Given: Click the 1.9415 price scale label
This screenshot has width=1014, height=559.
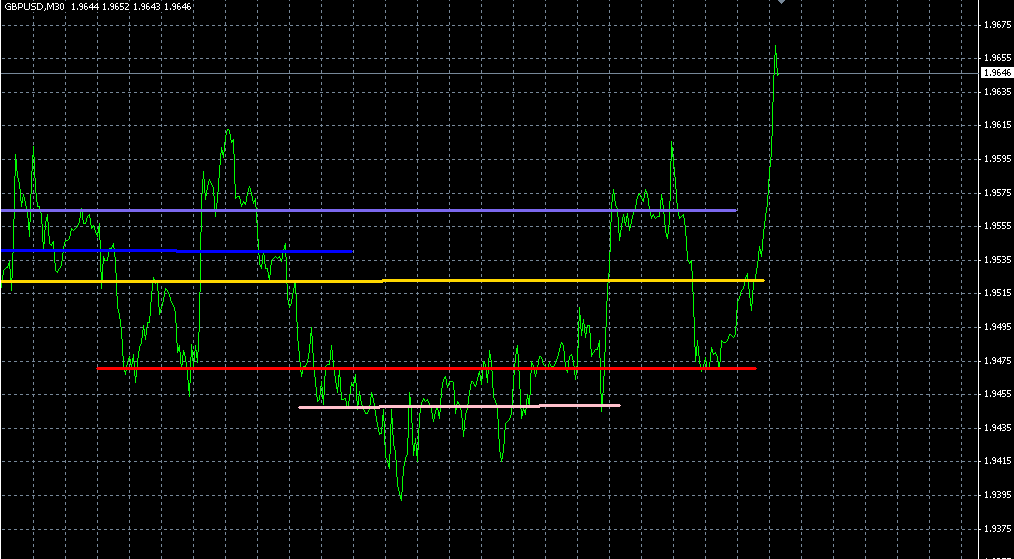Looking at the screenshot, I should 996,461.
